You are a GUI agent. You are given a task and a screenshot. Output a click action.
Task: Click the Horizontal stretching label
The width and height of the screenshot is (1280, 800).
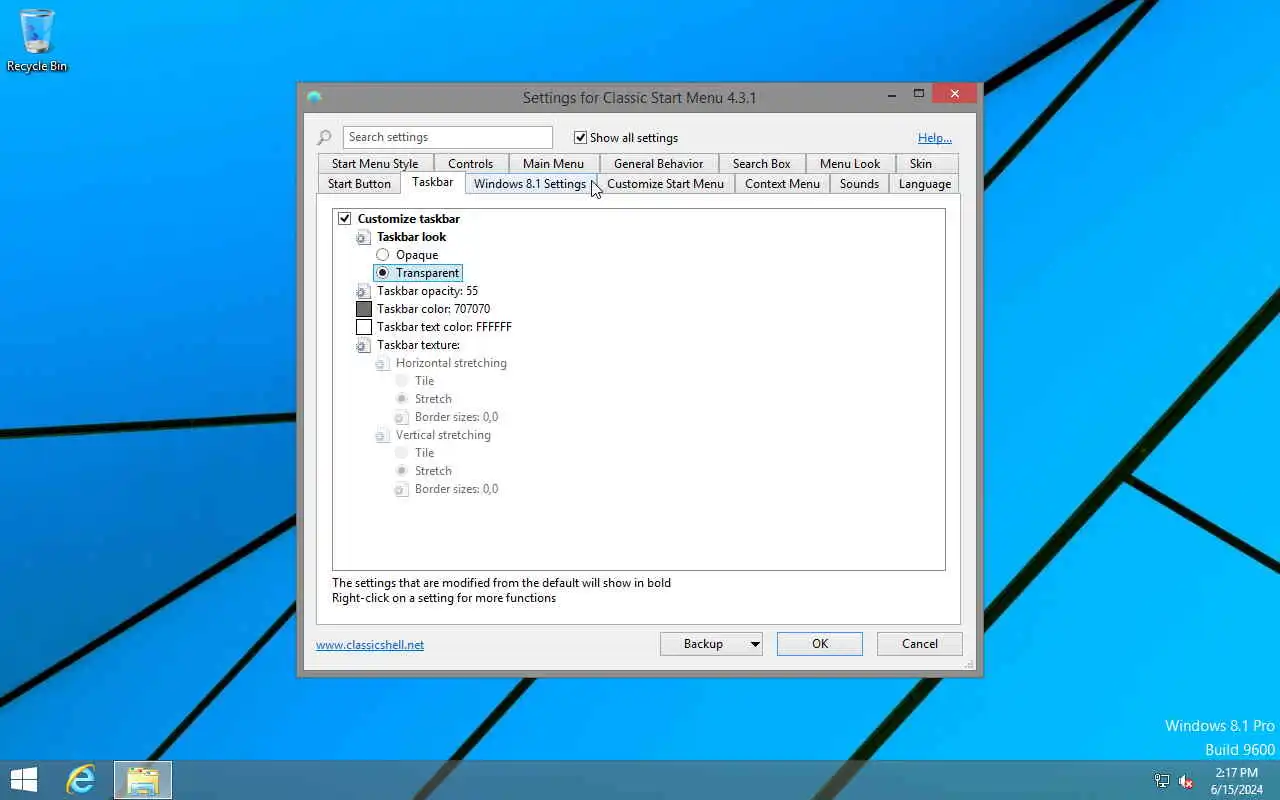451,363
